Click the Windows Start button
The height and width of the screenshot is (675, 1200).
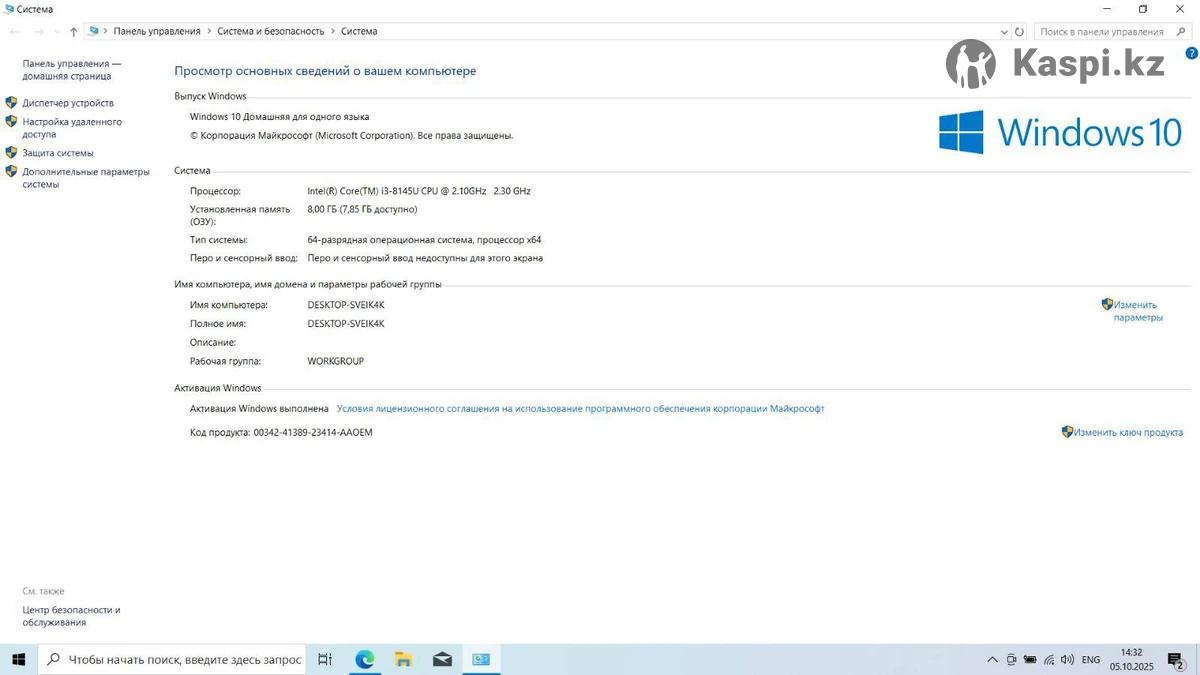click(18, 659)
